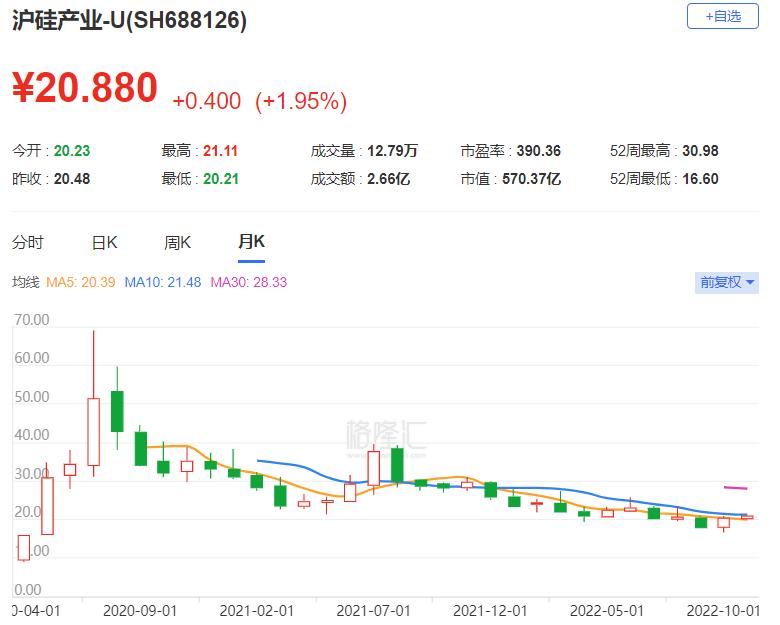Click the 市值 value 570.37亿
Image resolution: width=780 pixels, height=625 pixels.
point(532,179)
